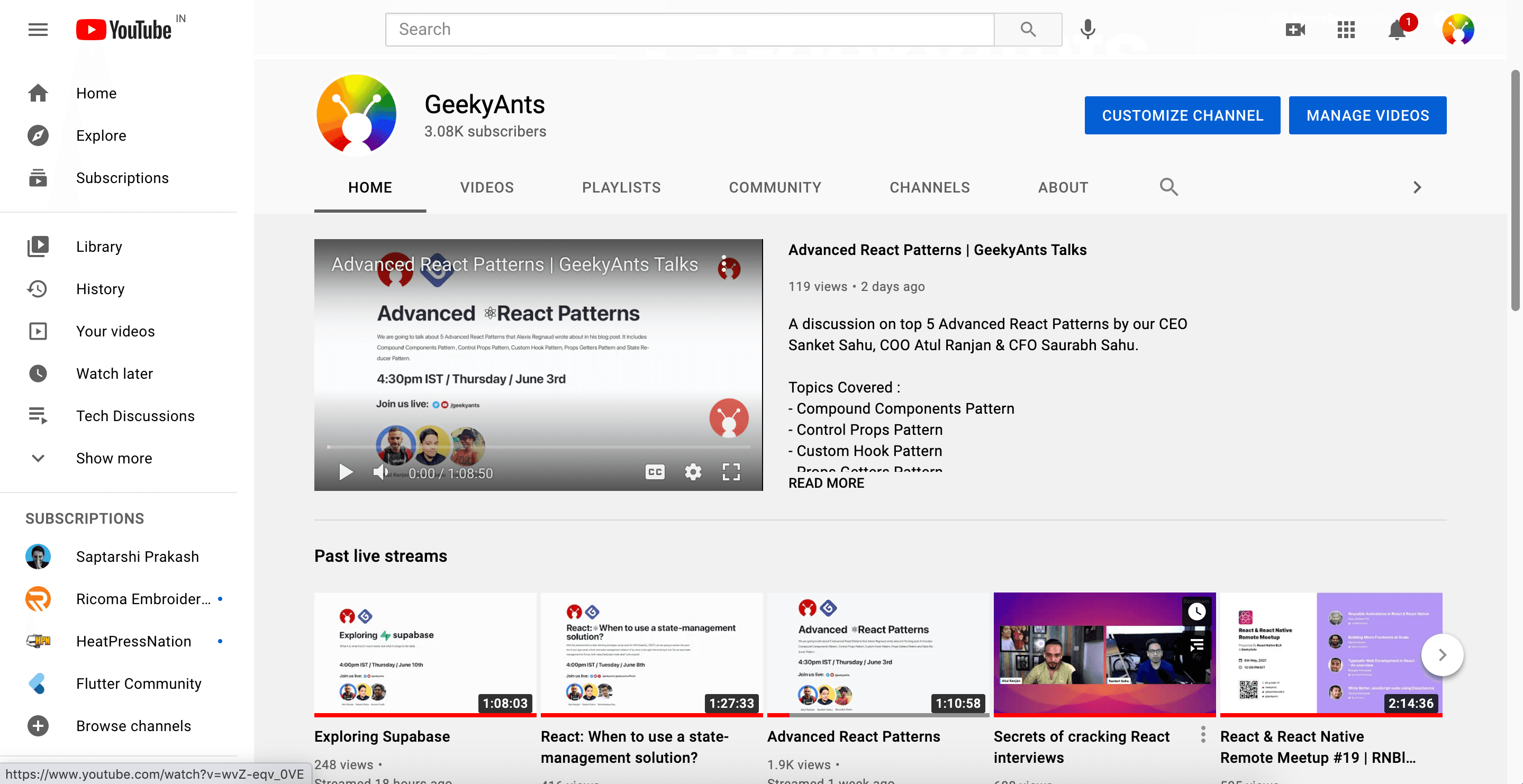The image size is (1523, 784).
Task: Mute the featured video speaker icon
Action: 380,472
